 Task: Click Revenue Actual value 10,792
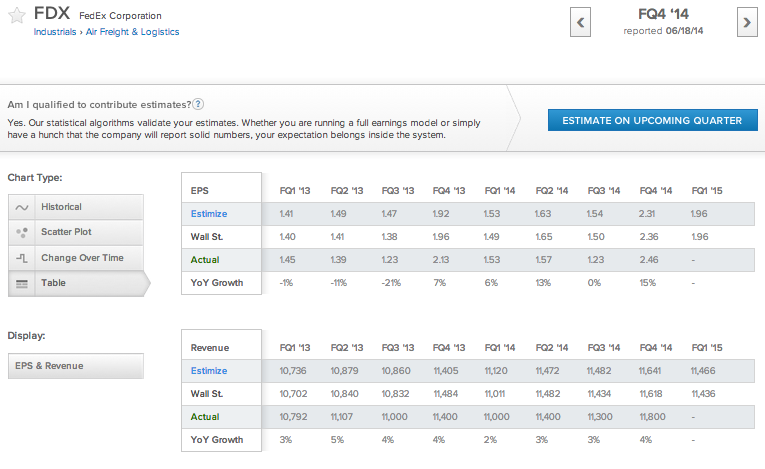coord(293,417)
